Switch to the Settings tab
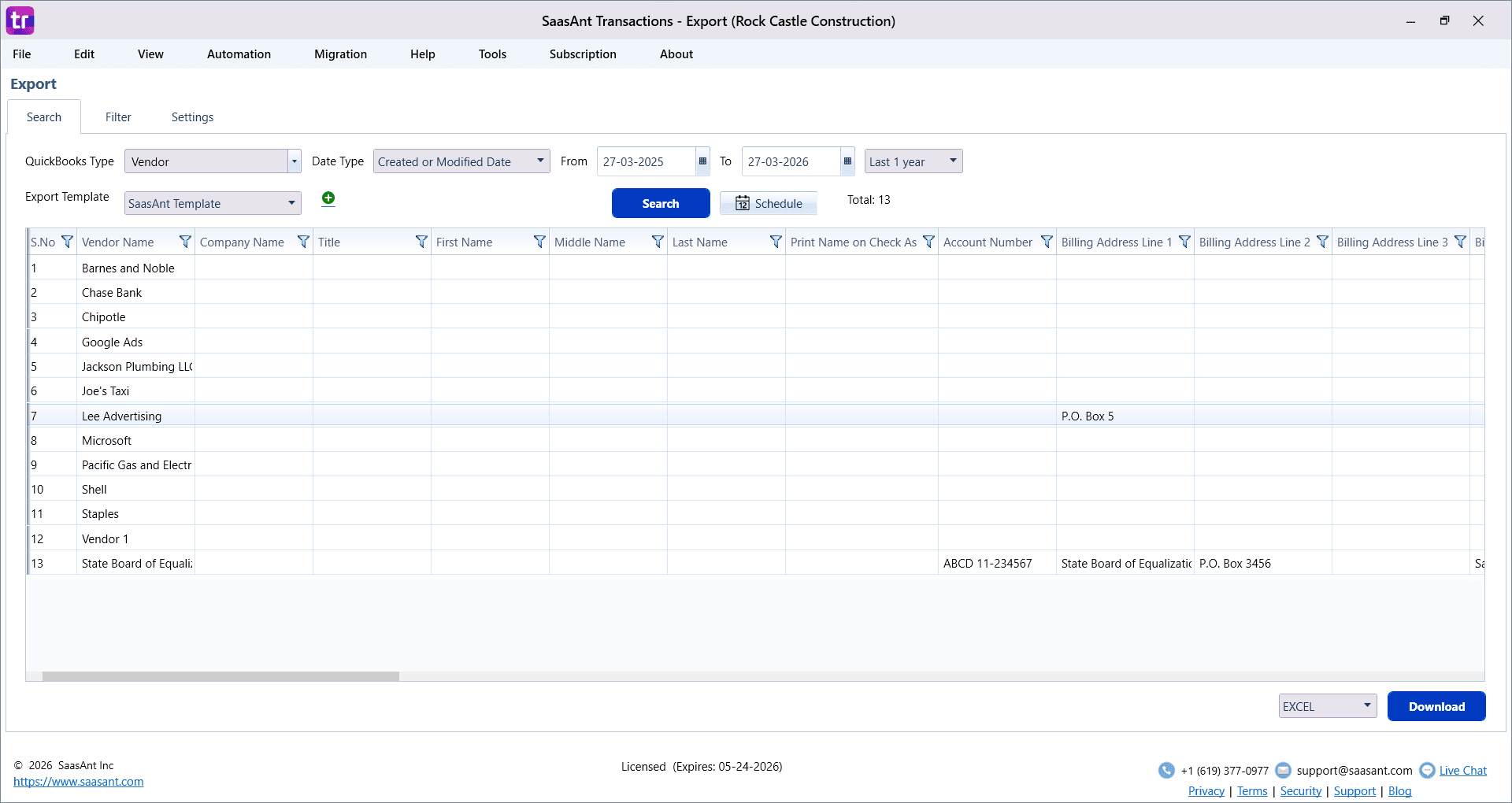 coord(192,117)
